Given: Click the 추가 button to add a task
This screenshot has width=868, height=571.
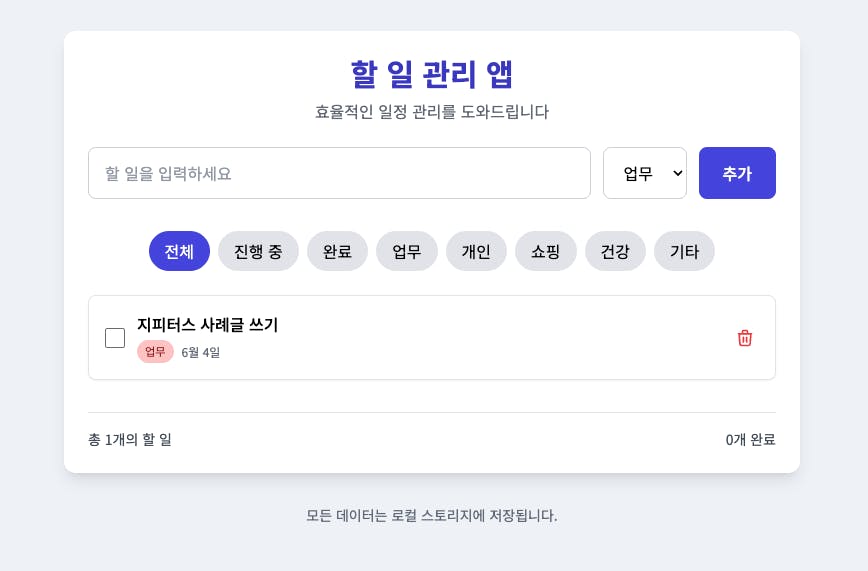Looking at the screenshot, I should [x=737, y=173].
